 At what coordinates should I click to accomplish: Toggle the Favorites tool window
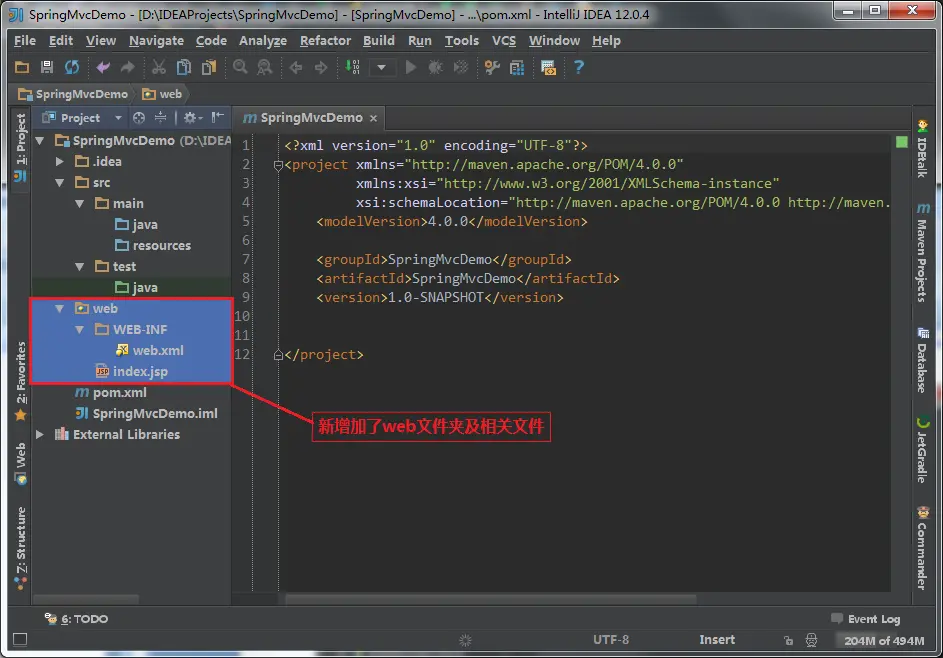[x=20, y=381]
